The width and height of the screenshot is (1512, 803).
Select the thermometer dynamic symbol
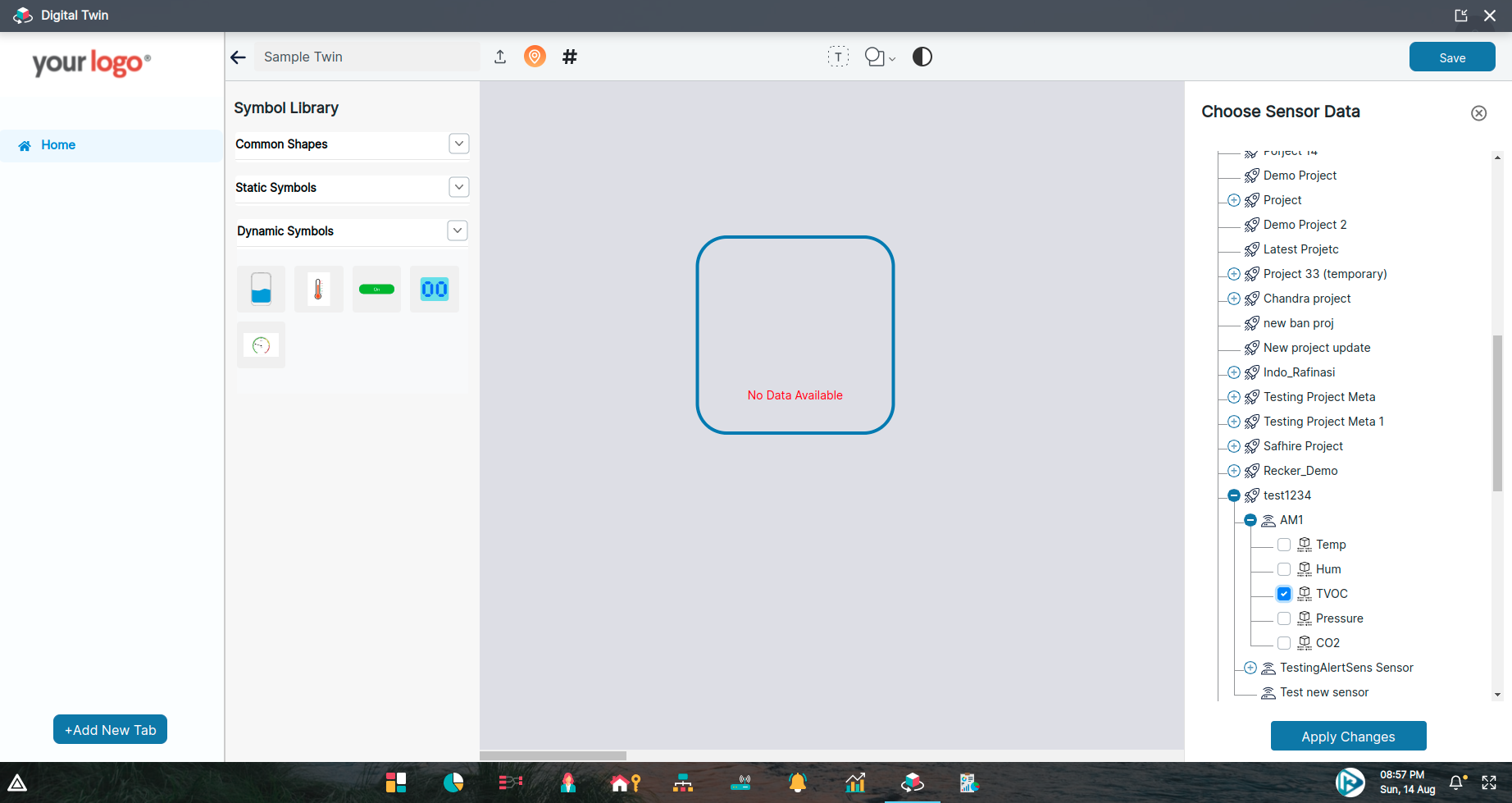click(x=318, y=289)
